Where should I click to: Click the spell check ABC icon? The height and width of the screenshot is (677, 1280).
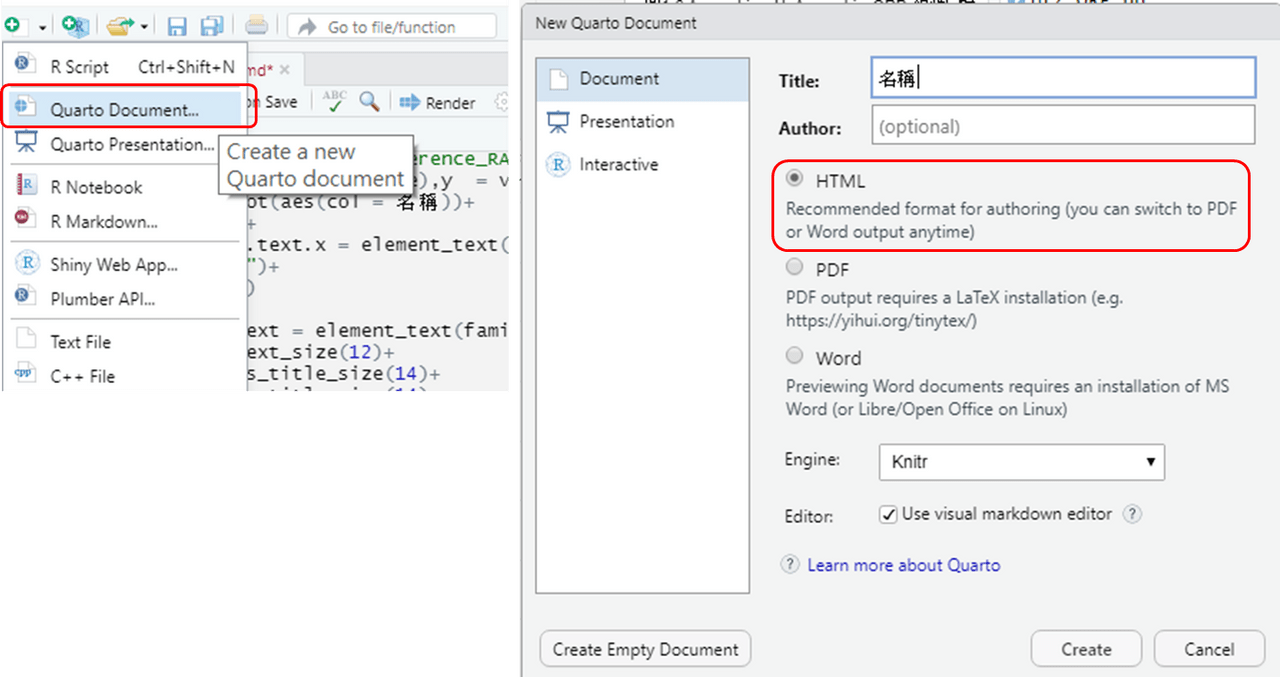(x=334, y=102)
